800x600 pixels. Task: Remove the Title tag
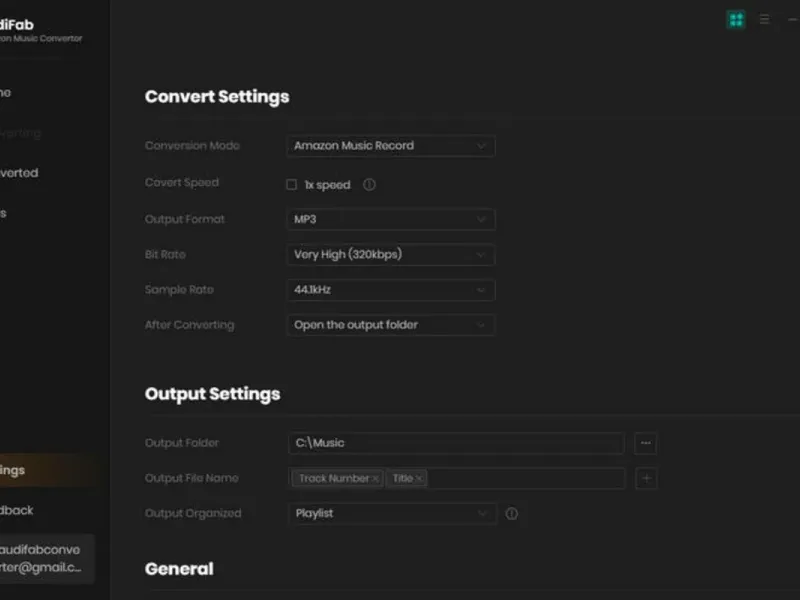pos(419,479)
